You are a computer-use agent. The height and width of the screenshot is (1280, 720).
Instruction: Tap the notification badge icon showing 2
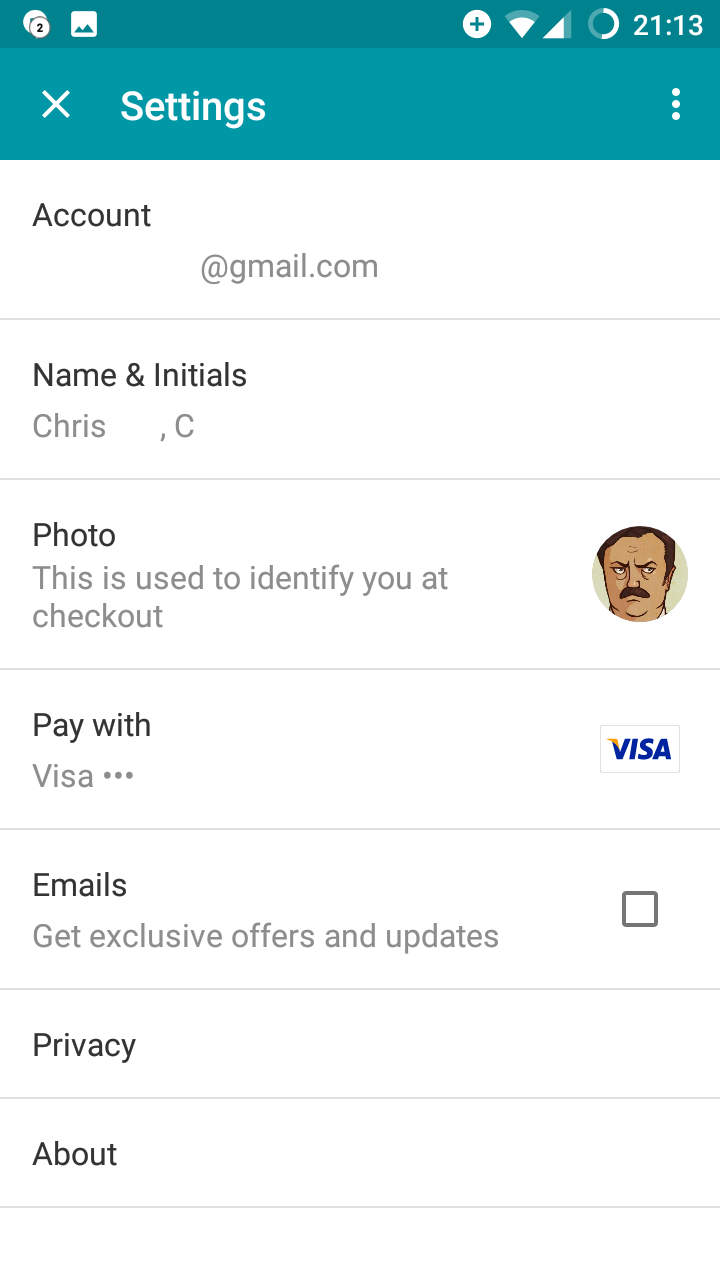tap(37, 25)
